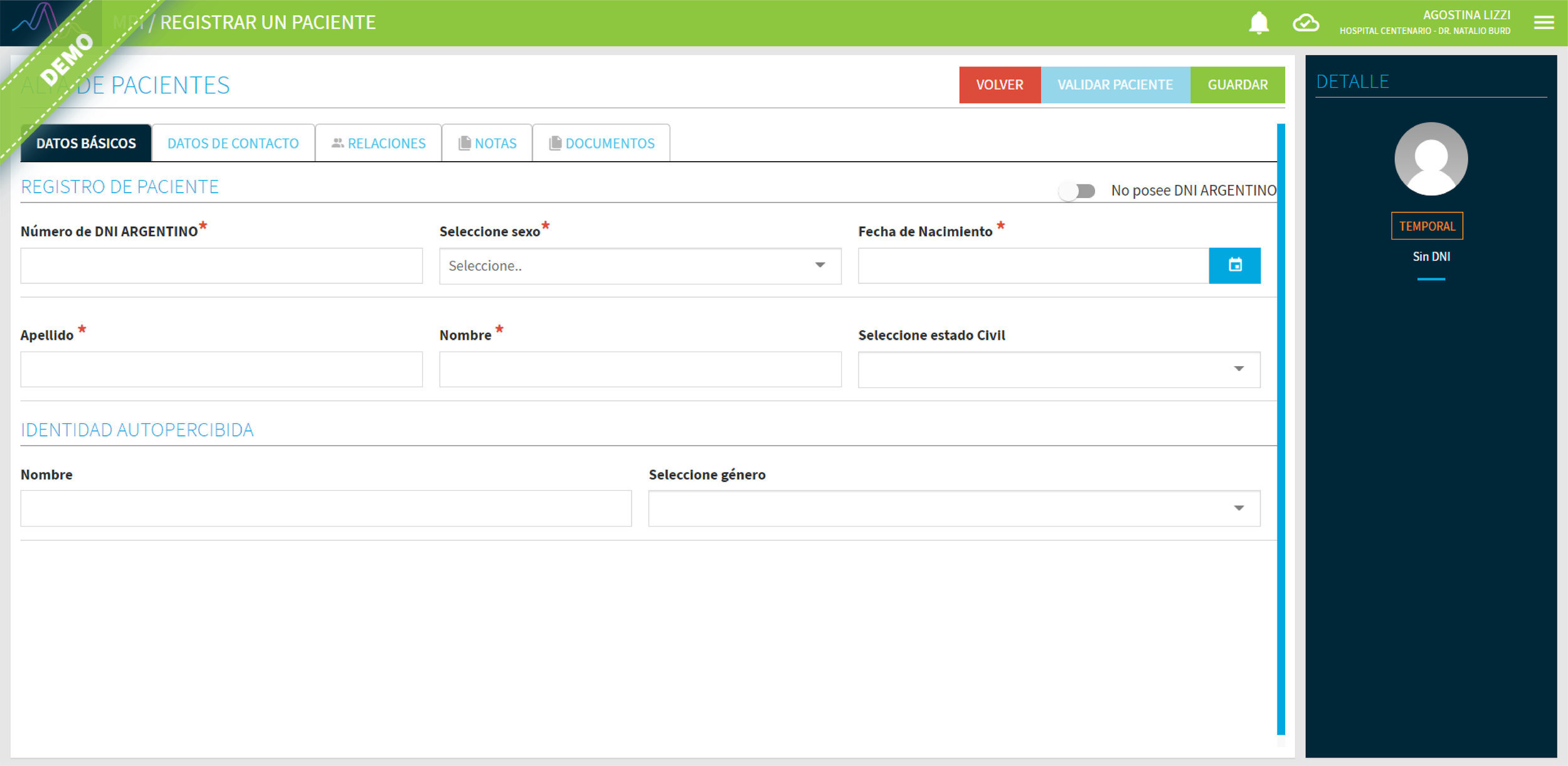Click the Apellido input field

(221, 369)
